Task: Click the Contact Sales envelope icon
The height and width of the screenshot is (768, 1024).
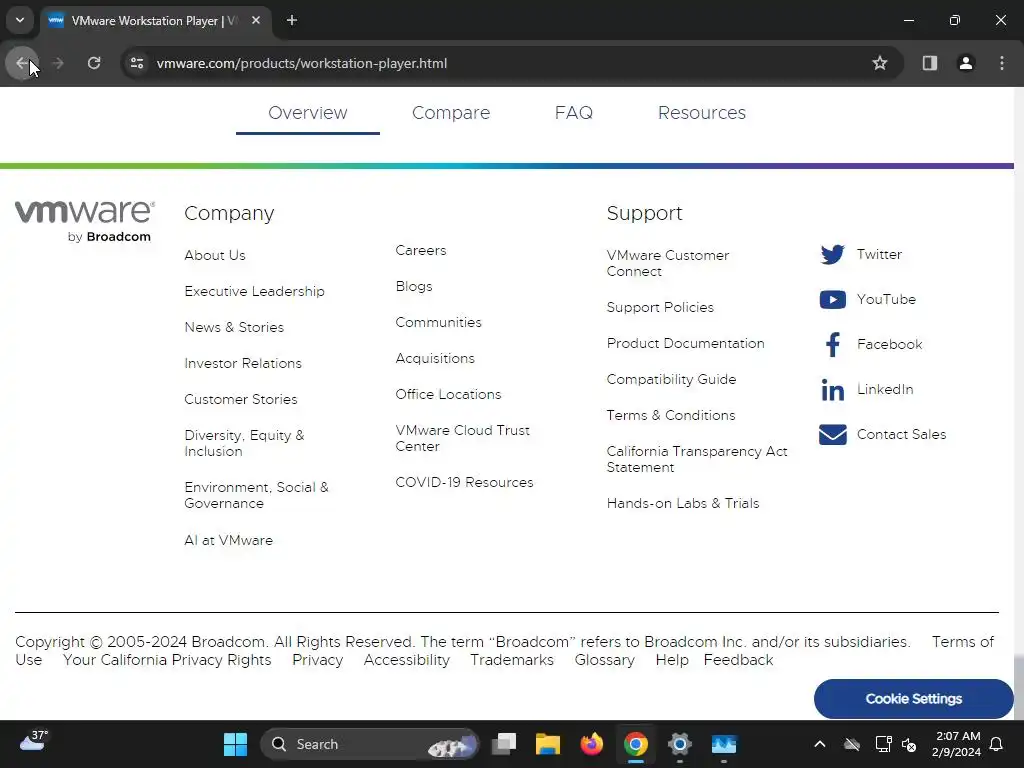Action: (833, 434)
